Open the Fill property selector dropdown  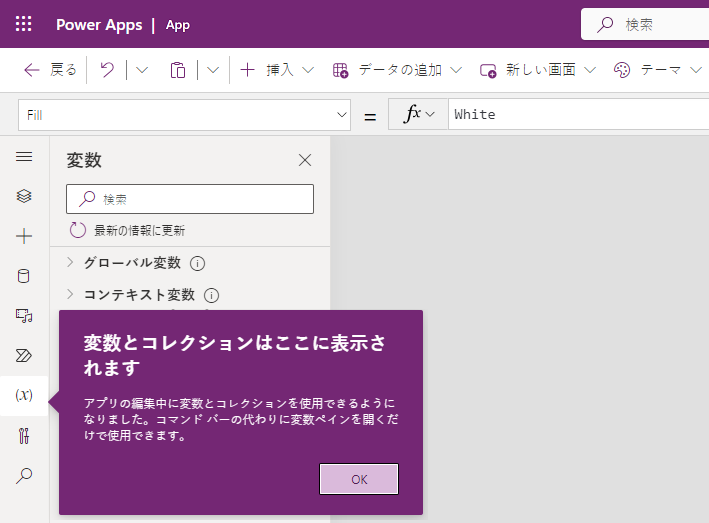[x=184, y=115]
